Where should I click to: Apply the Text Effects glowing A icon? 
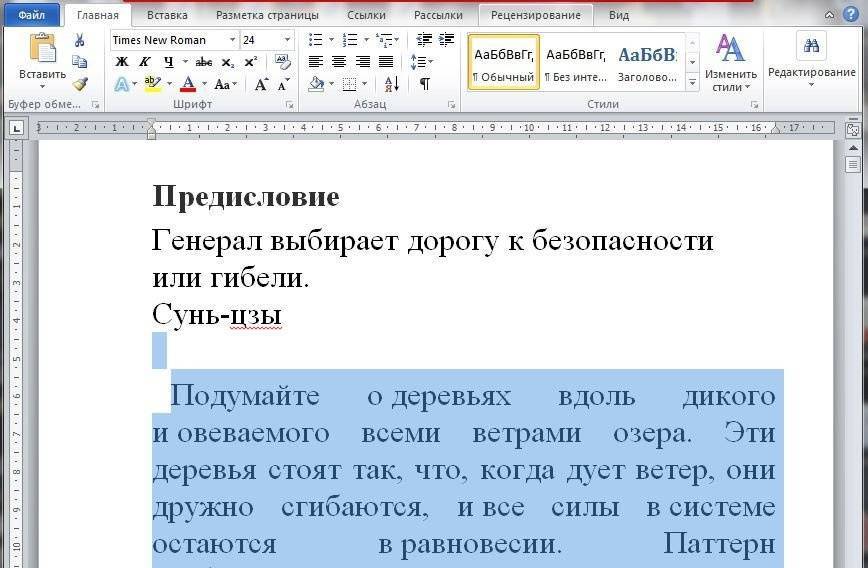(122, 85)
